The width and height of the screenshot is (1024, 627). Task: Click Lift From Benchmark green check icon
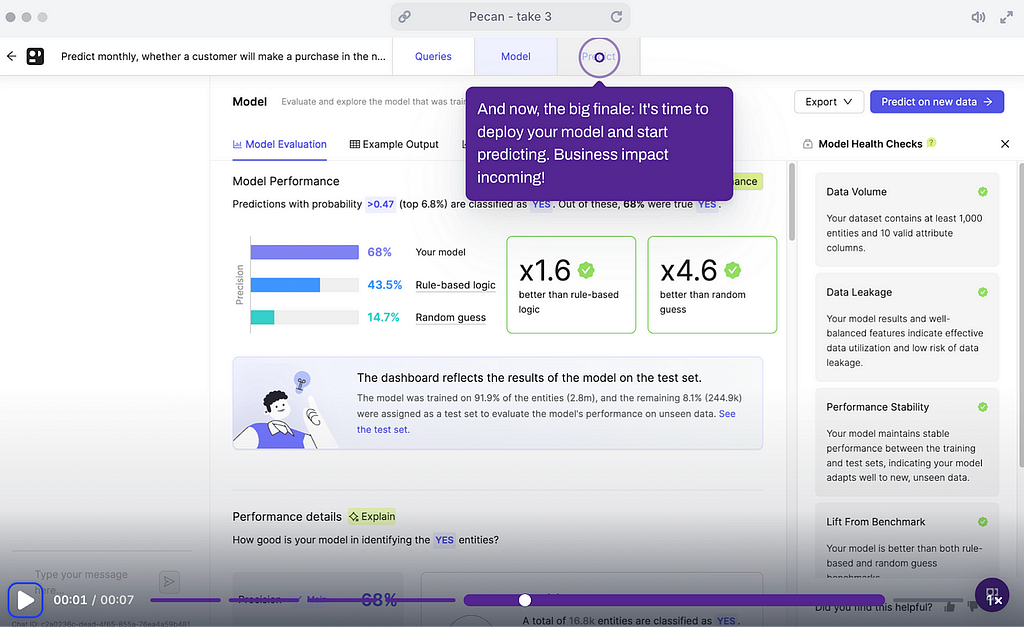(x=982, y=522)
